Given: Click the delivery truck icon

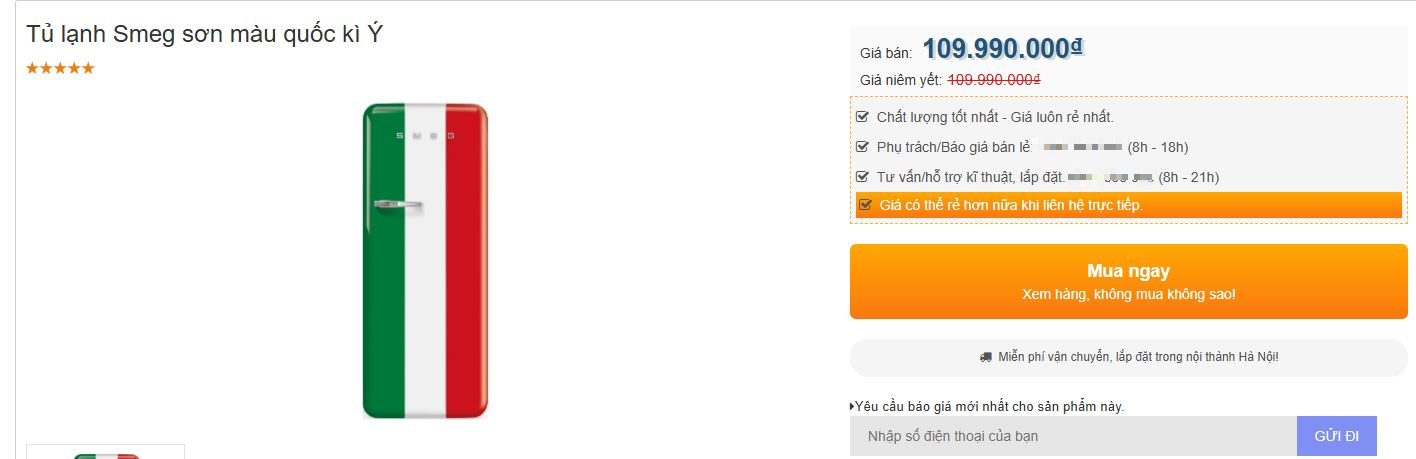Looking at the screenshot, I should (986, 357).
